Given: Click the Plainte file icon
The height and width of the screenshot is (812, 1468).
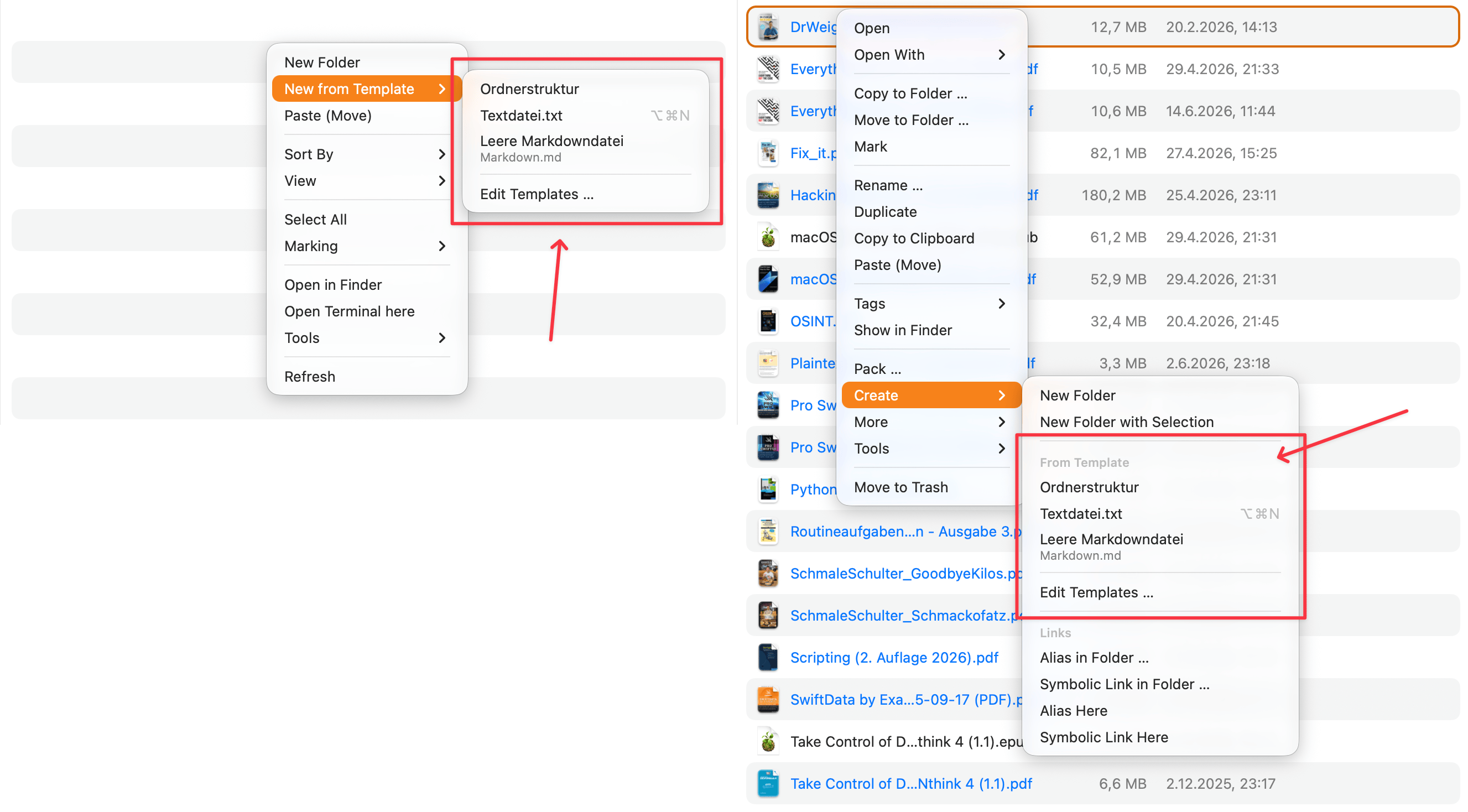Looking at the screenshot, I should click(x=768, y=363).
